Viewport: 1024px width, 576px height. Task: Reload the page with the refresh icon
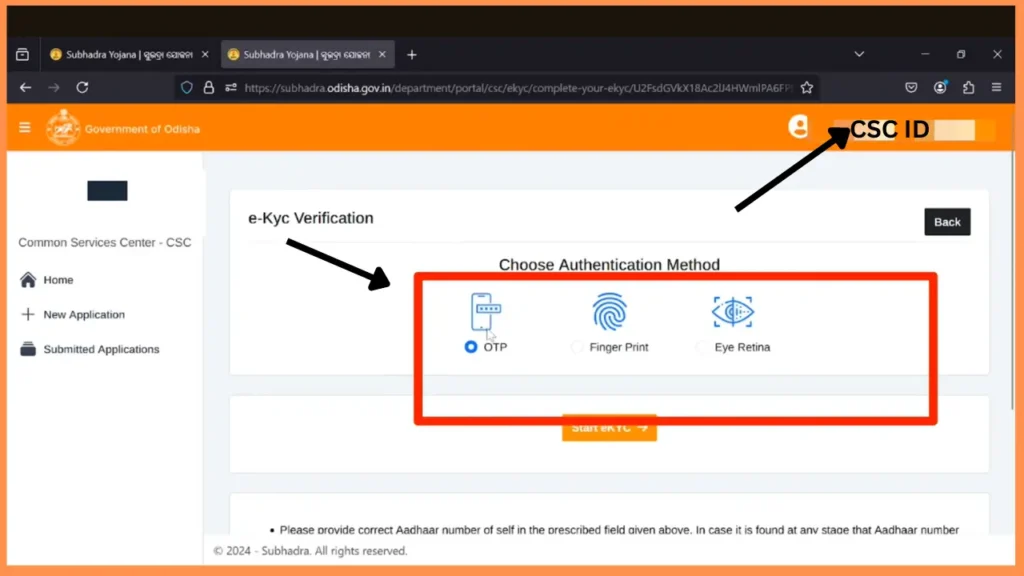[82, 88]
